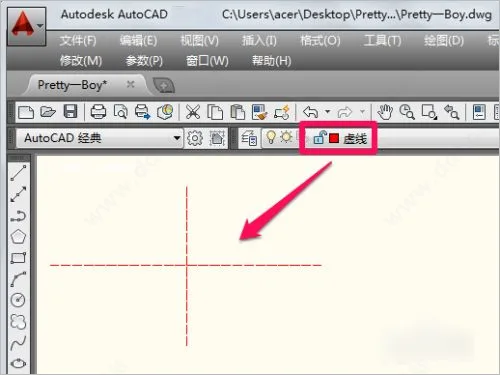This screenshot has height=375, width=500.
Task: Cut selection with the scissors icon
Action: click(193, 112)
